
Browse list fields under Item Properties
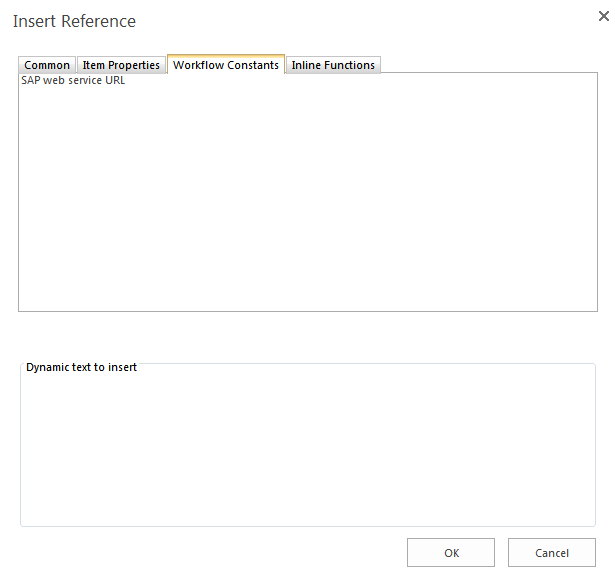(121, 65)
